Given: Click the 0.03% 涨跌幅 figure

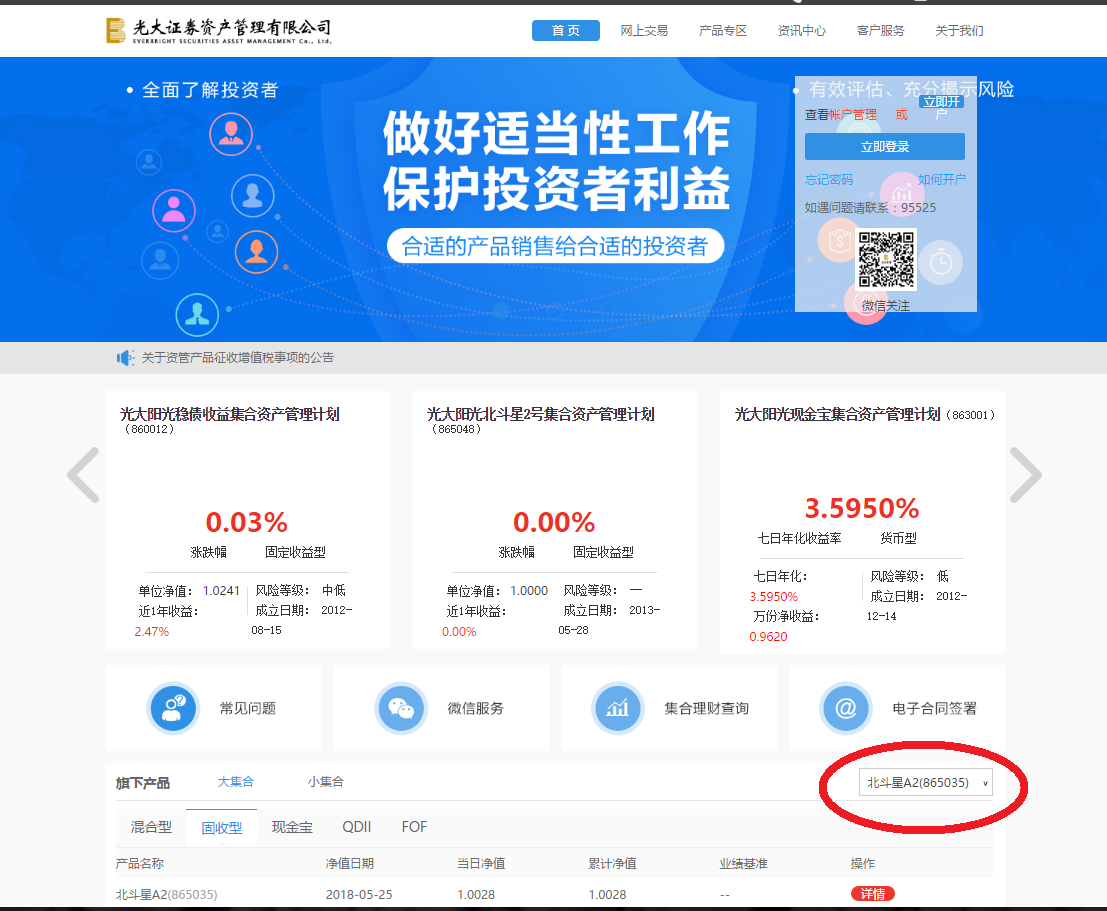Looking at the screenshot, I should point(246,523).
